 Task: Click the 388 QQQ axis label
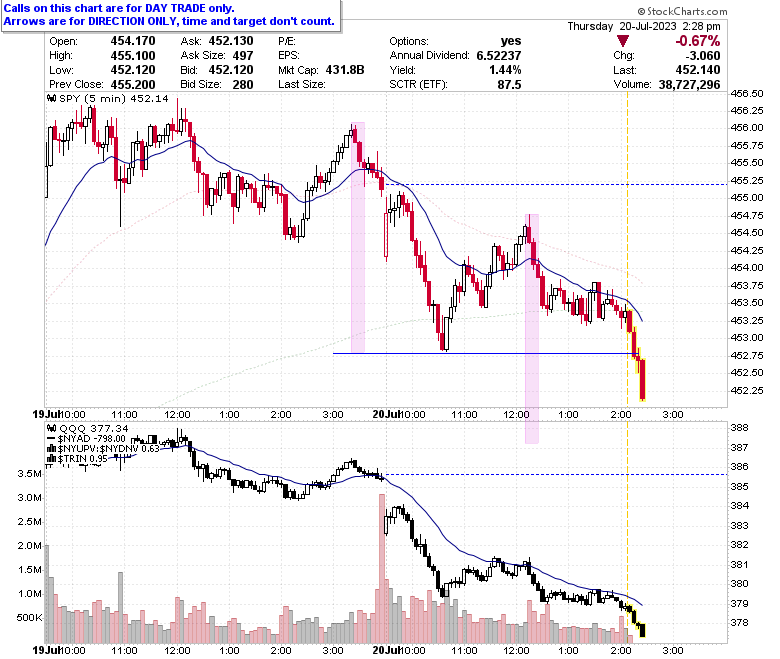(x=739, y=428)
